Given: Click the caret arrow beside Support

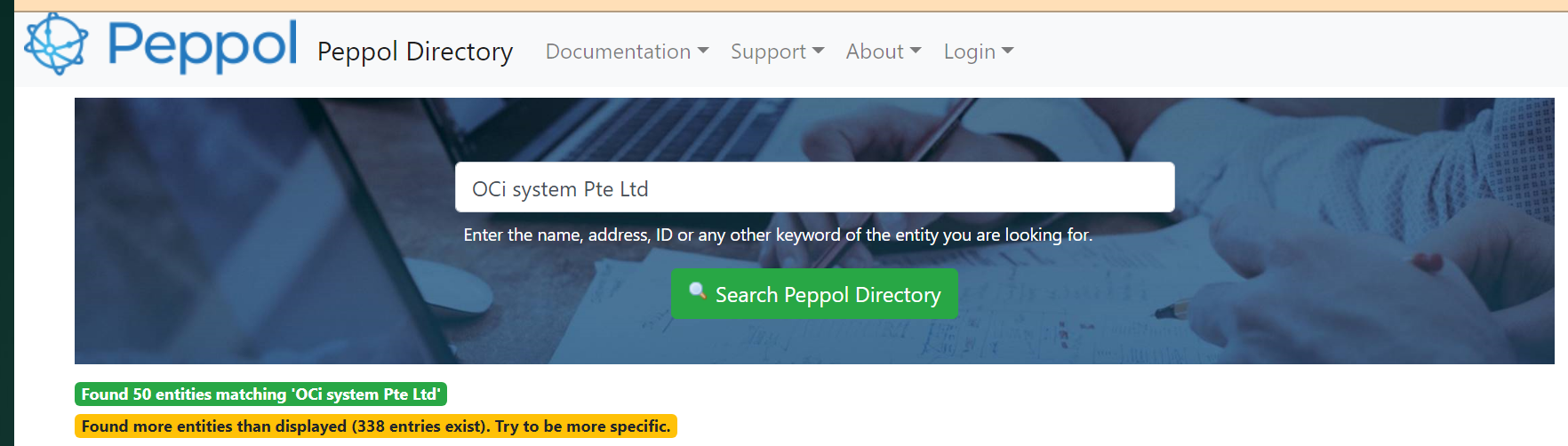Looking at the screenshot, I should click(819, 51).
